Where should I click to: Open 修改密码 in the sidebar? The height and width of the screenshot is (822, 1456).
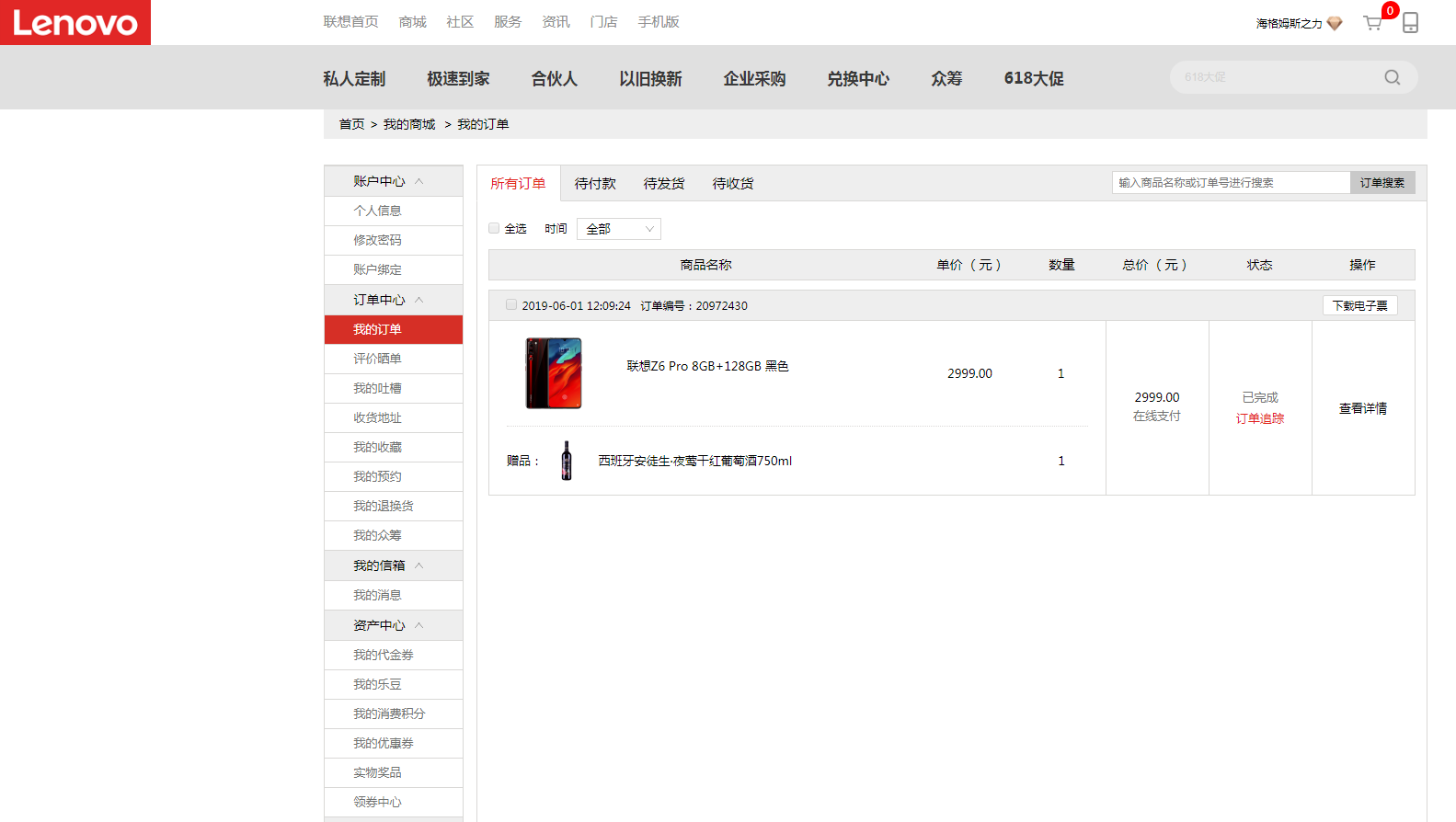tap(394, 240)
